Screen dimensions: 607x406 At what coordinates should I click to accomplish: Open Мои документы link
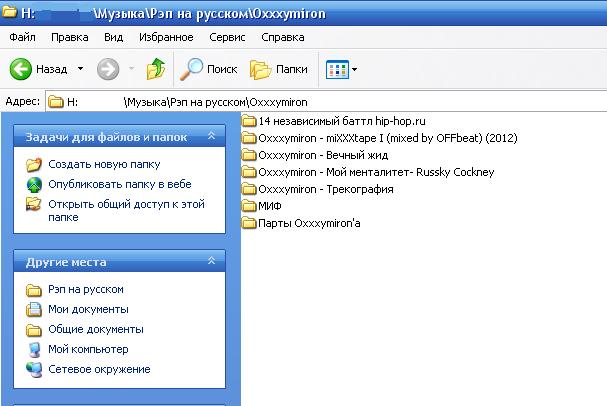88,310
